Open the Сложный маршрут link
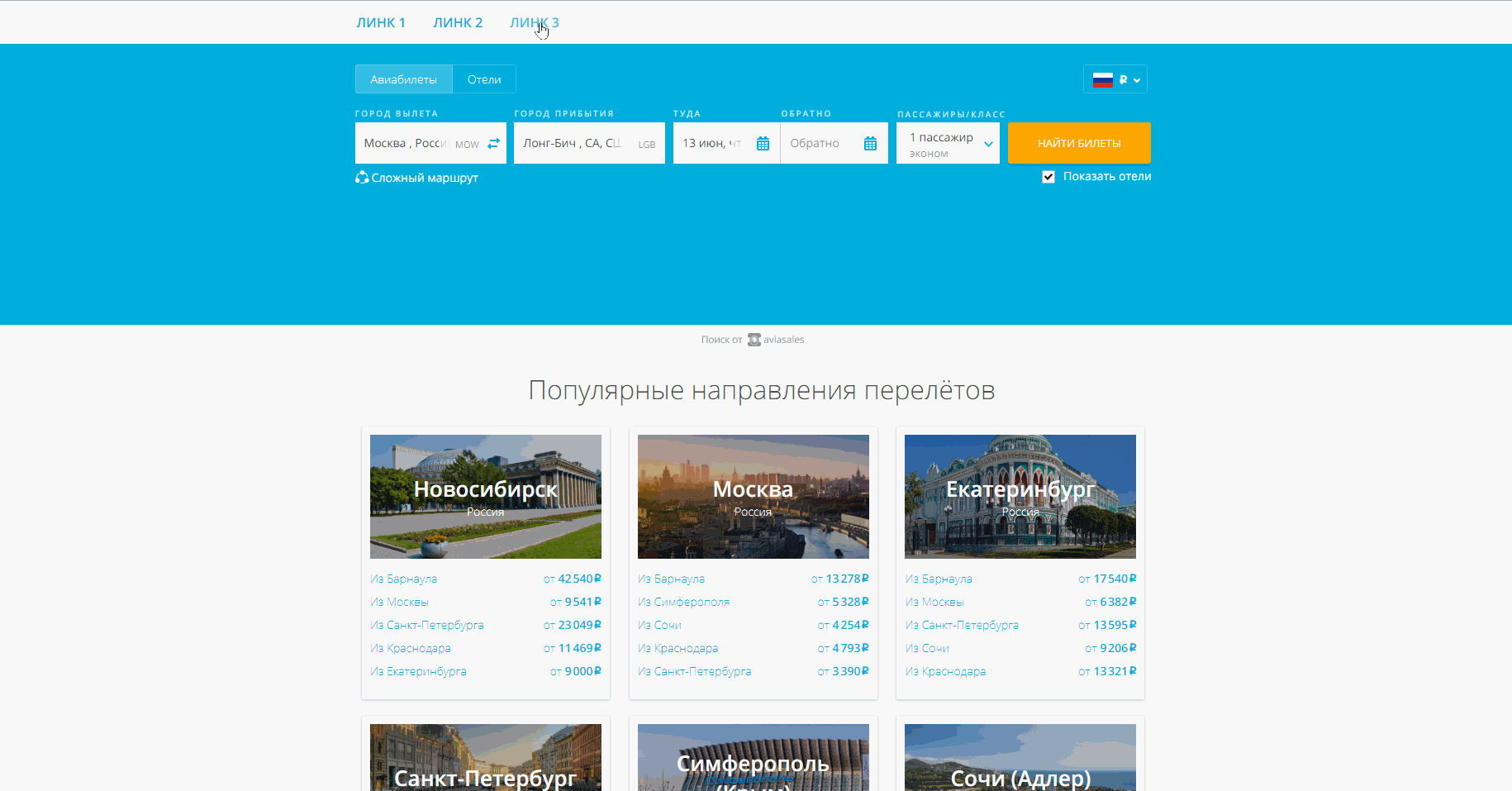 tap(425, 178)
